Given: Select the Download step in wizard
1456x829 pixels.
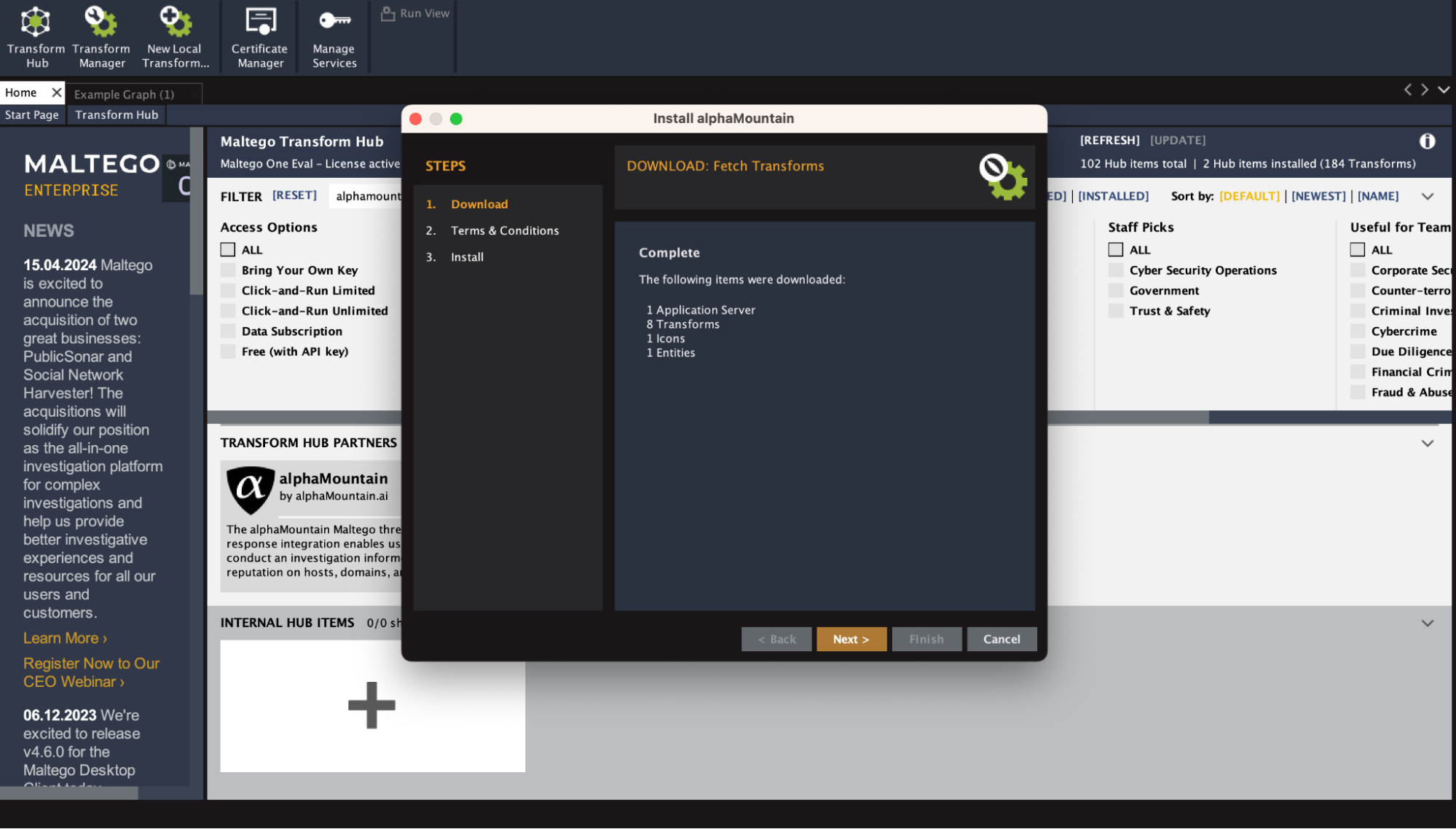Looking at the screenshot, I should (479, 205).
